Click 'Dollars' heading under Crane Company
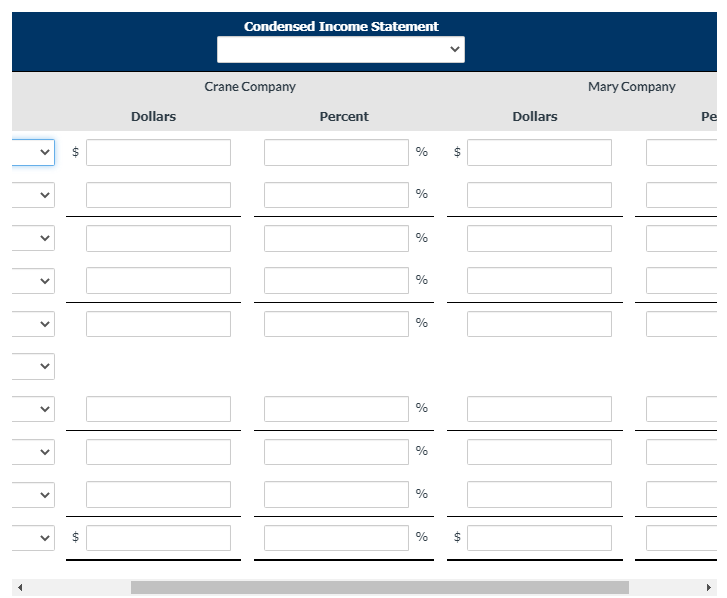This screenshot has height=598, width=727. 153,116
